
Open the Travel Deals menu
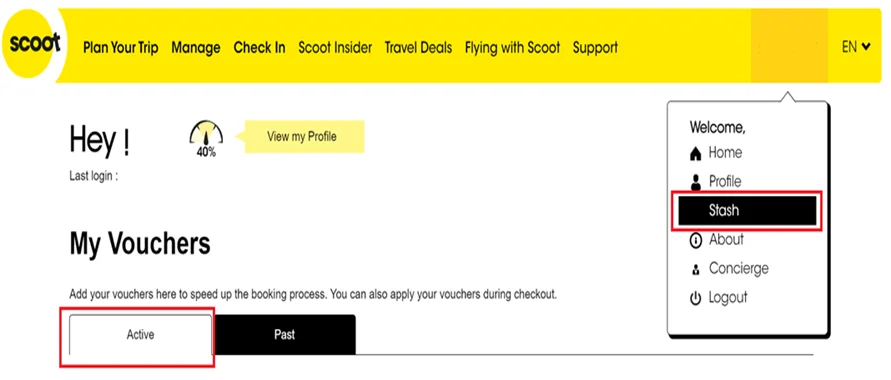click(x=418, y=48)
